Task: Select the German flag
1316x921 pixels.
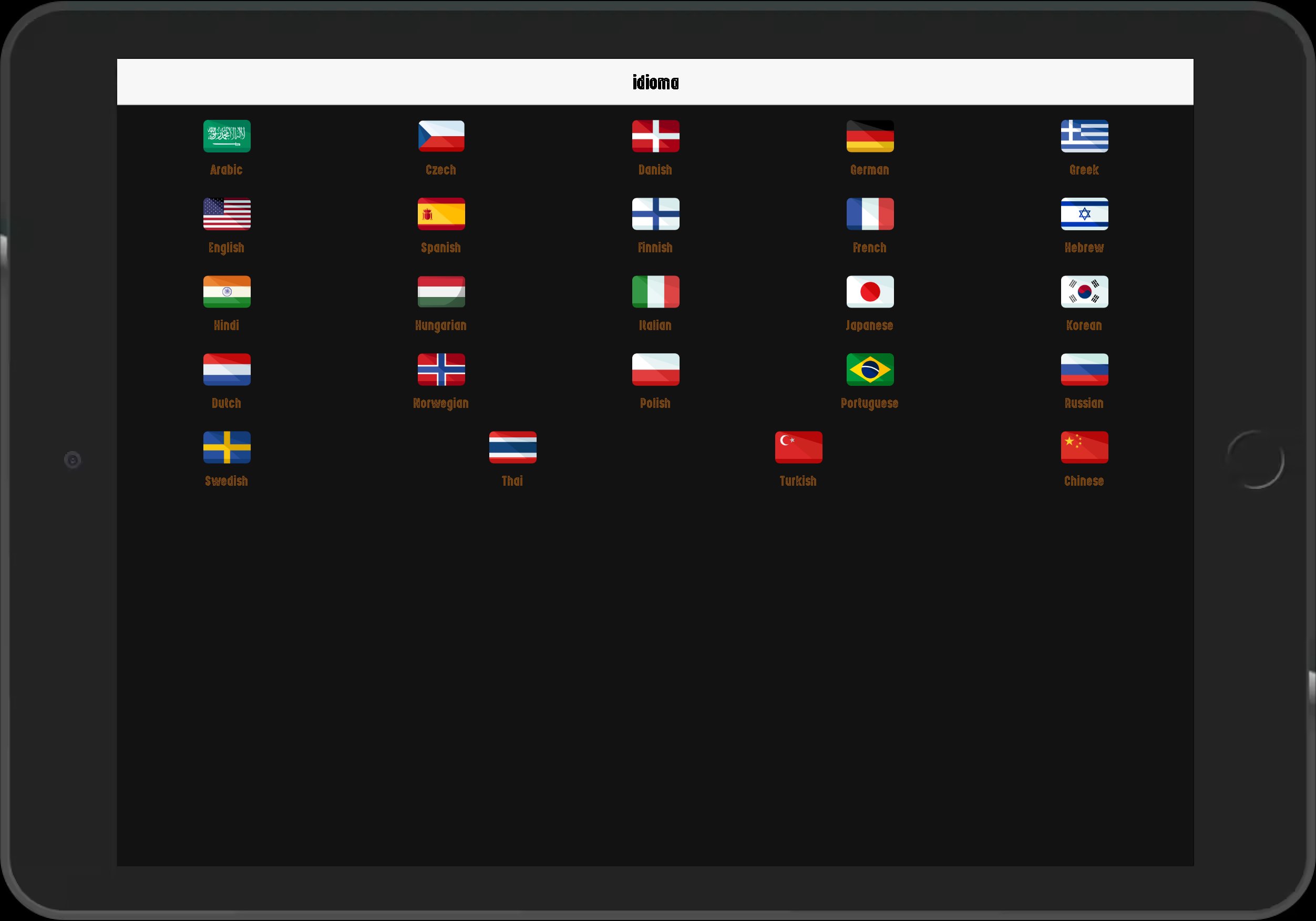Action: point(869,136)
